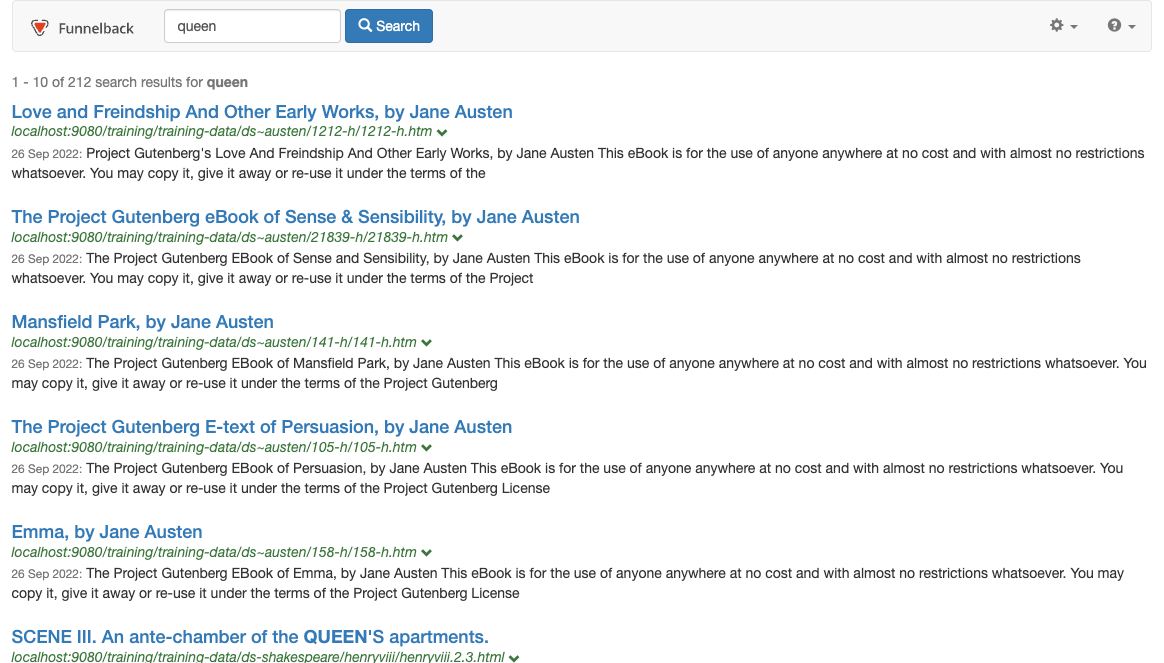Expand dropdown arrow beside the henryviii.2.3.html URL
The height and width of the screenshot is (663, 1164).
tap(514, 658)
